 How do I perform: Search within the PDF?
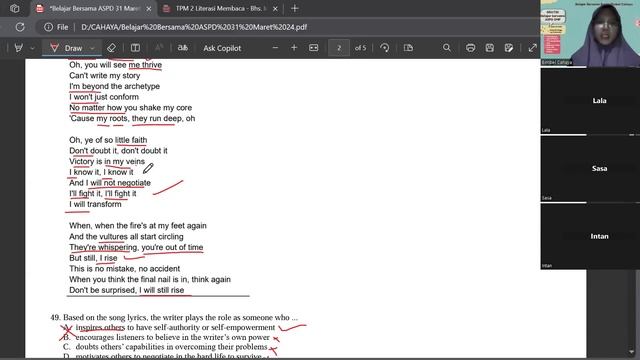(x=447, y=48)
